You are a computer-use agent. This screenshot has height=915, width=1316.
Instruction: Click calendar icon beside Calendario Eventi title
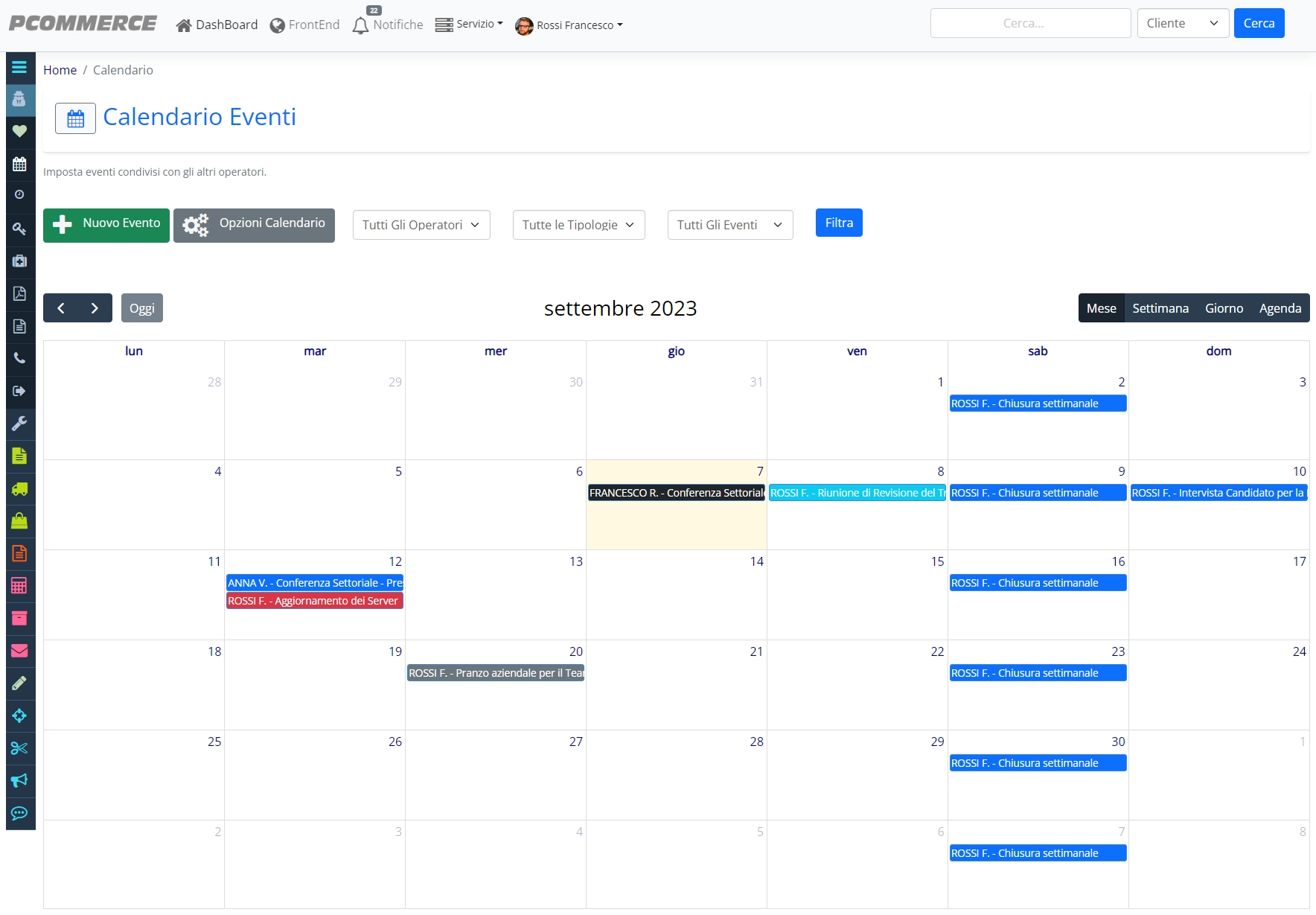click(75, 118)
